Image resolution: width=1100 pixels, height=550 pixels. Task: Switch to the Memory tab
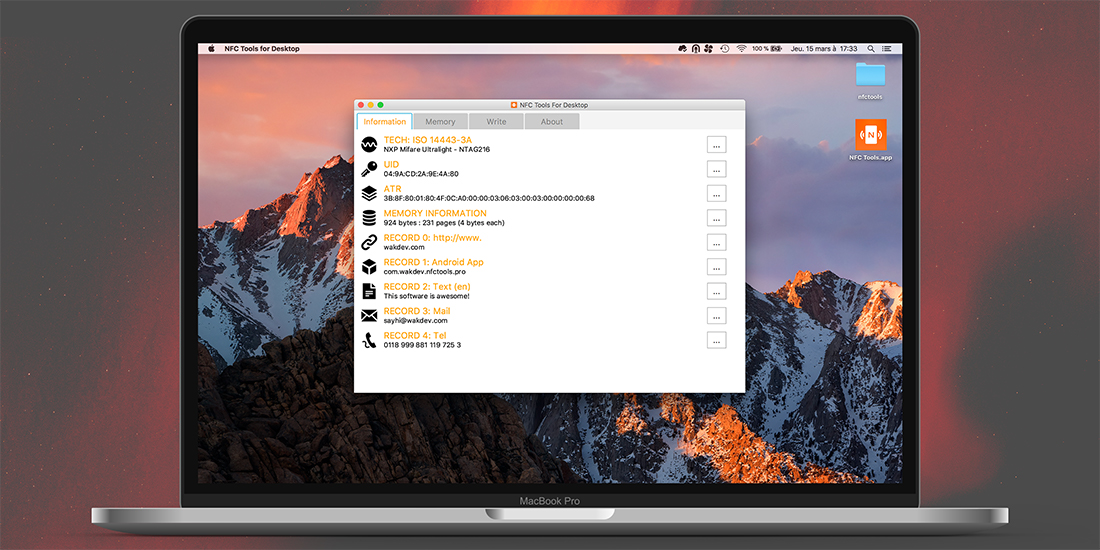(440, 121)
